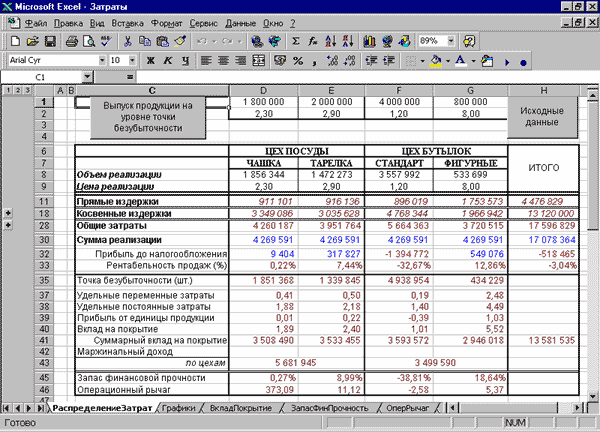600x432 pixels.
Task: Click horizontal scrollbar right arrow
Action: coord(577,408)
